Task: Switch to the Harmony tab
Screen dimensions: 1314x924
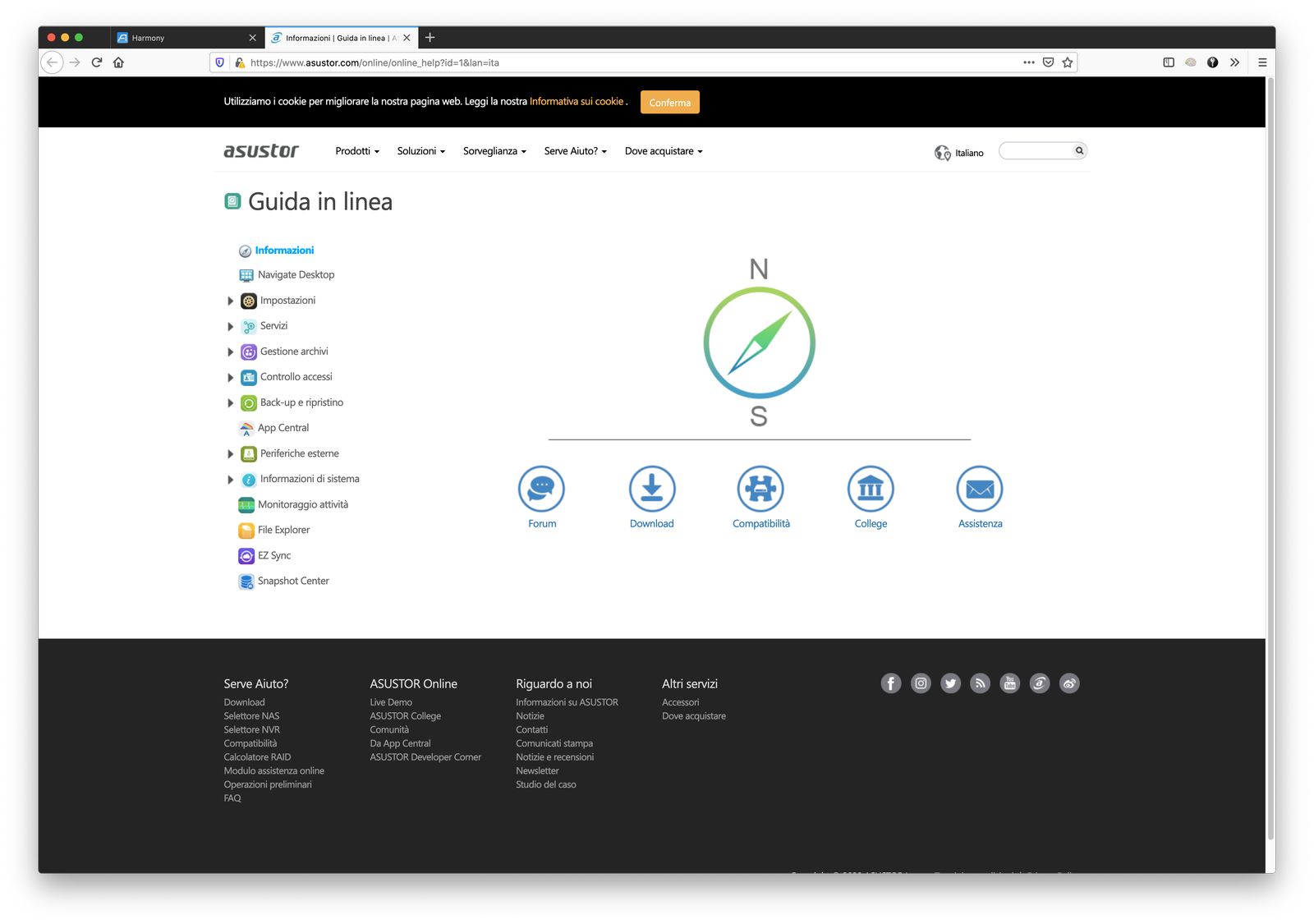Action: [186, 38]
